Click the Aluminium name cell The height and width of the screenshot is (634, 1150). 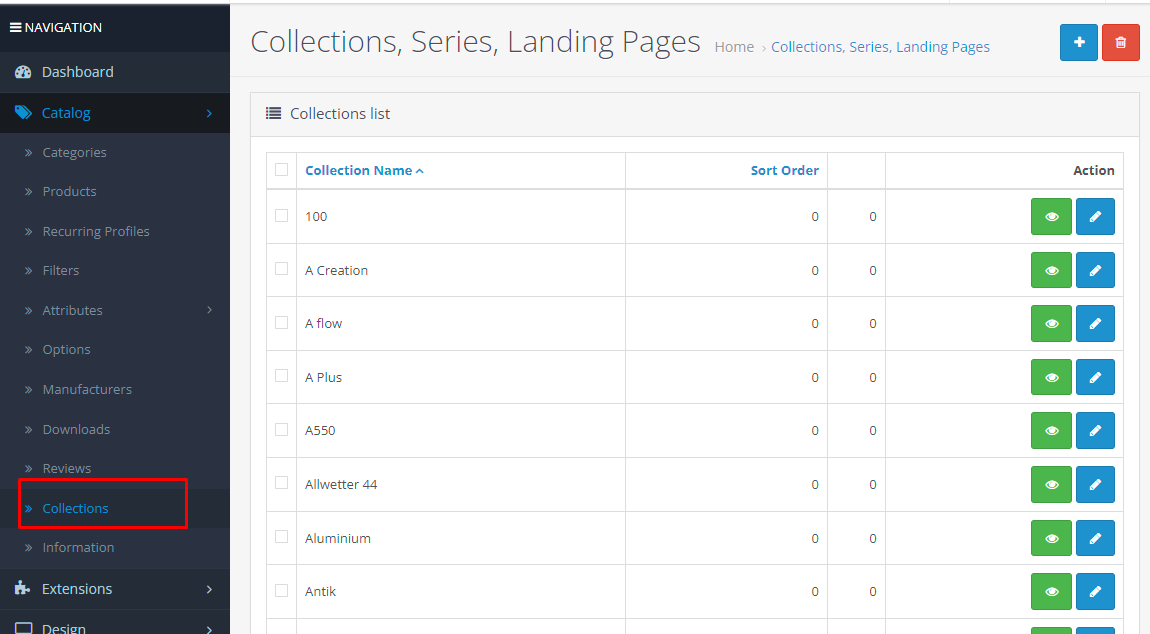461,538
